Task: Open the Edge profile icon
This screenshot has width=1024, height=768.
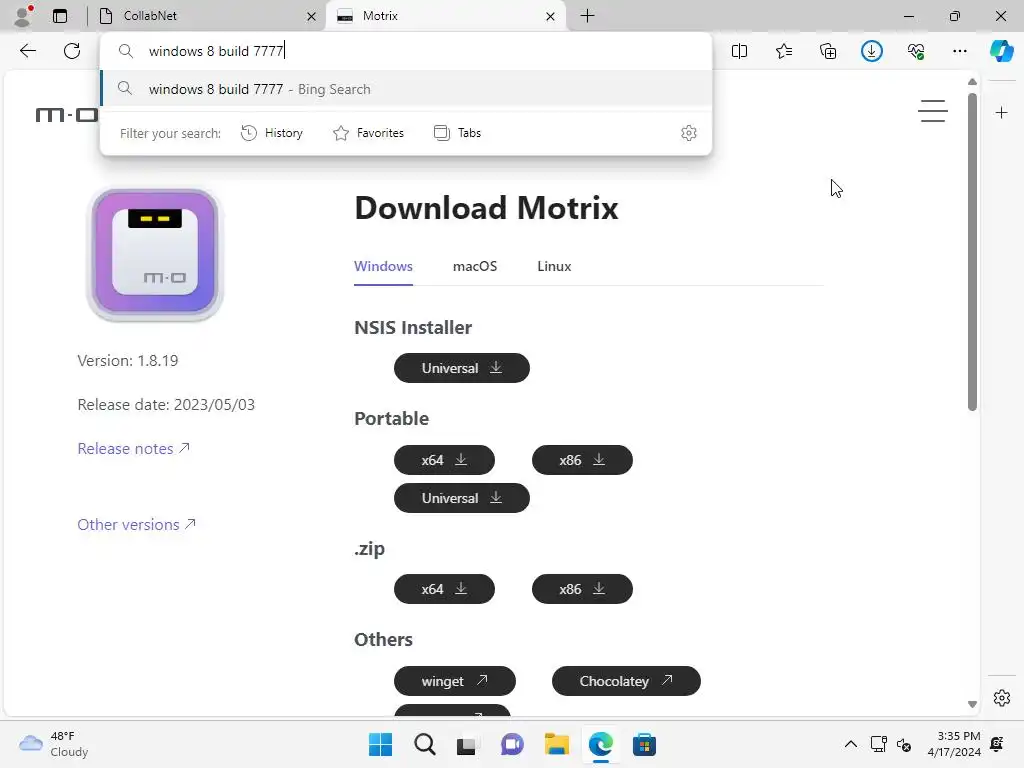Action: 24,16
